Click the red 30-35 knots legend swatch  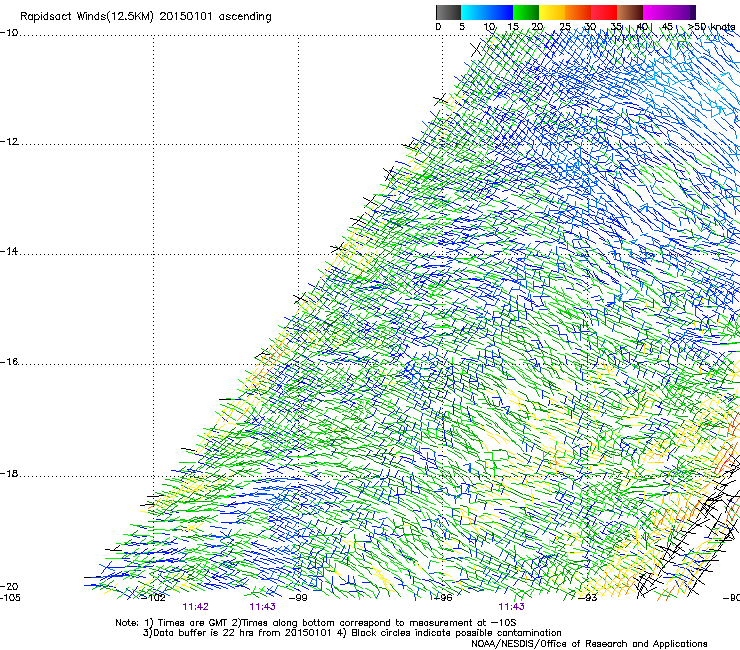click(604, 12)
